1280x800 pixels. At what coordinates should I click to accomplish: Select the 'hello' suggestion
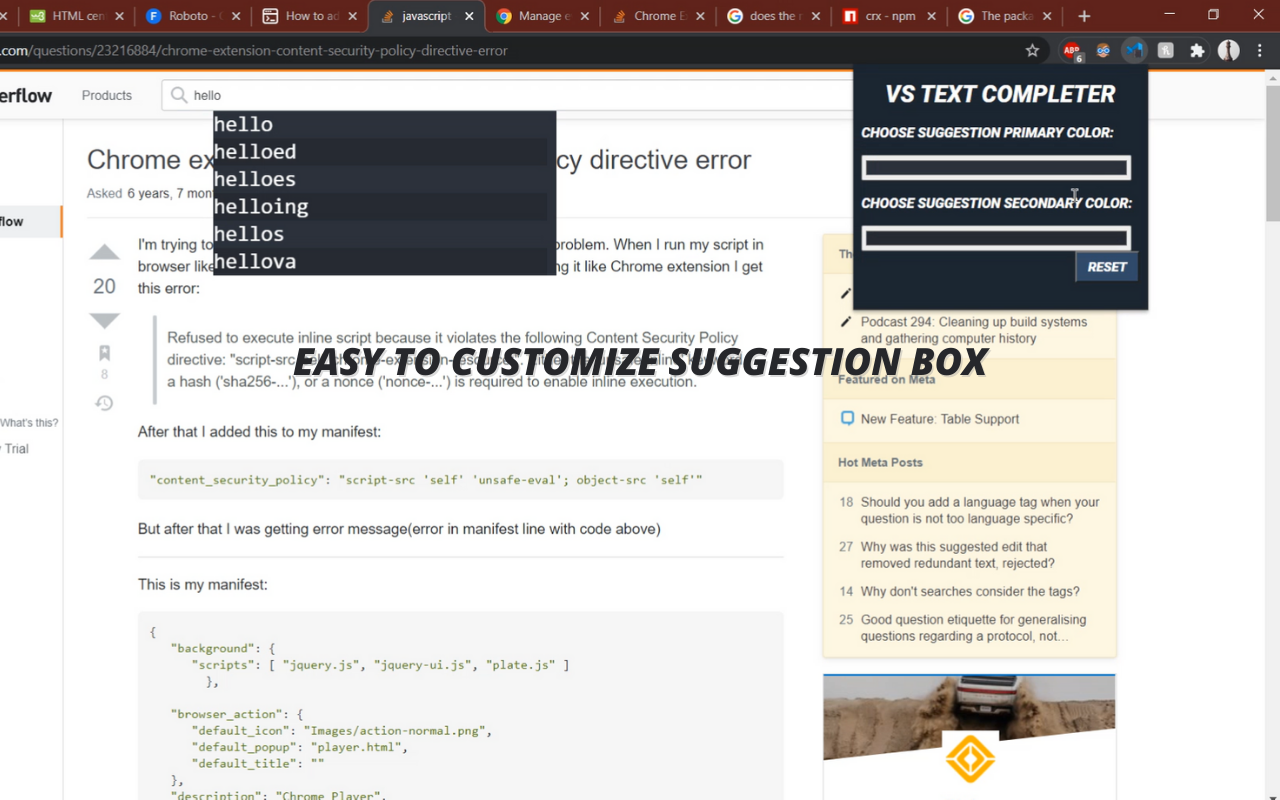click(384, 124)
